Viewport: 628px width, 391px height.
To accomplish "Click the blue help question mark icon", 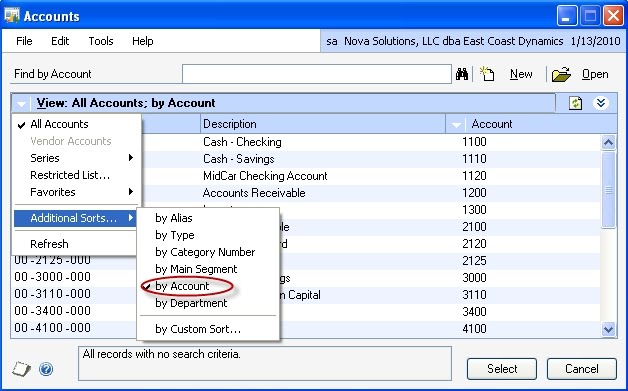I will [46, 369].
